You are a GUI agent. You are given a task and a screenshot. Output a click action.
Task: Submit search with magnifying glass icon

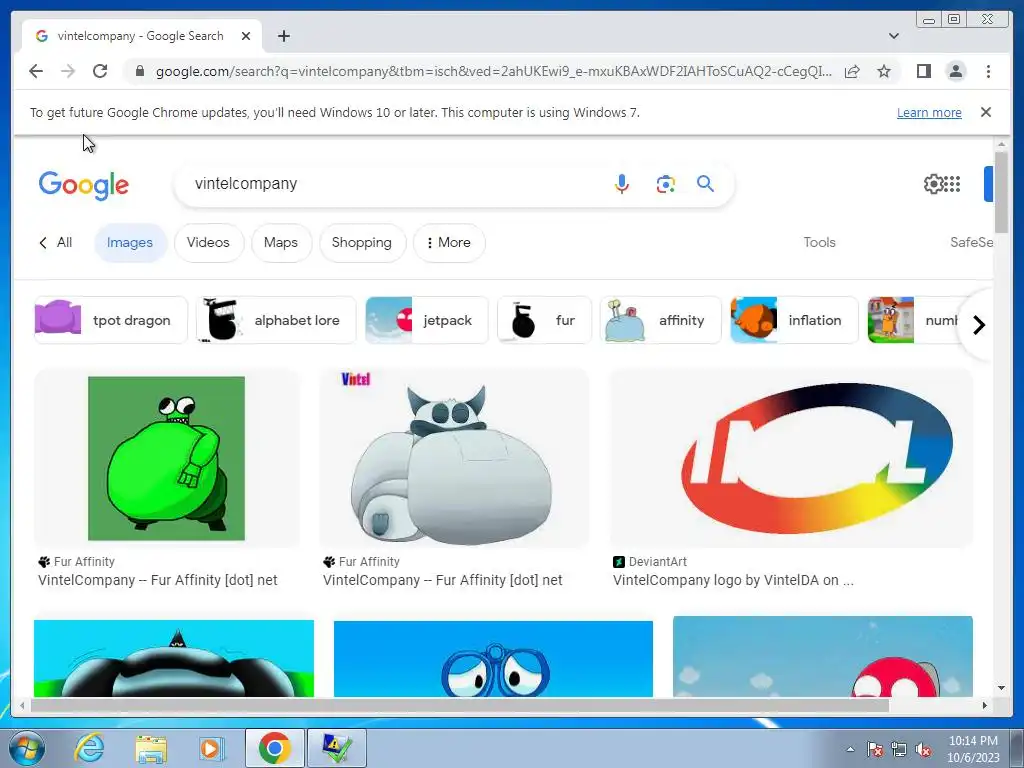[x=705, y=184]
